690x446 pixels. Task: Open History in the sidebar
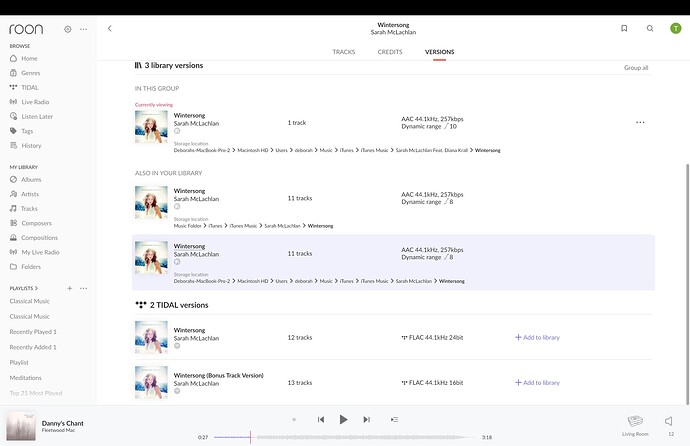(31, 145)
